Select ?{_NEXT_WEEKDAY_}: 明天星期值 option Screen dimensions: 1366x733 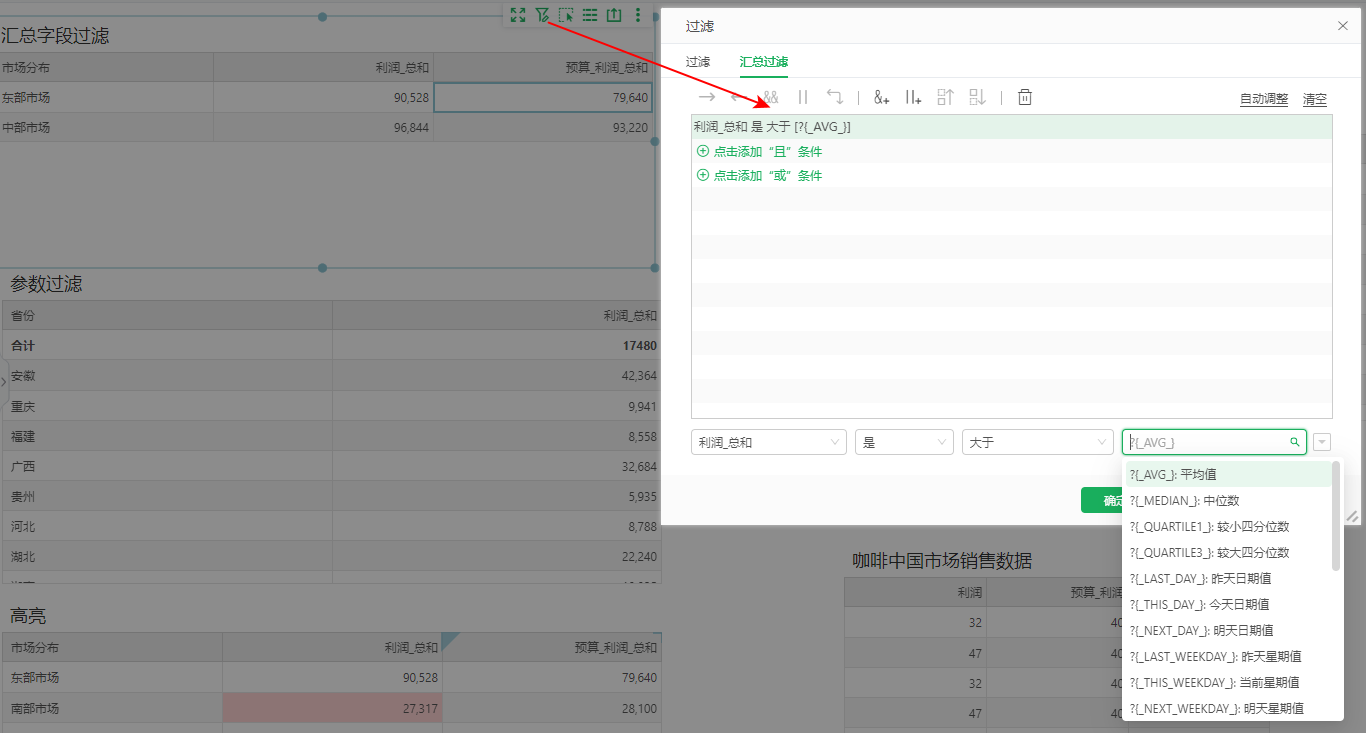[1228, 708]
